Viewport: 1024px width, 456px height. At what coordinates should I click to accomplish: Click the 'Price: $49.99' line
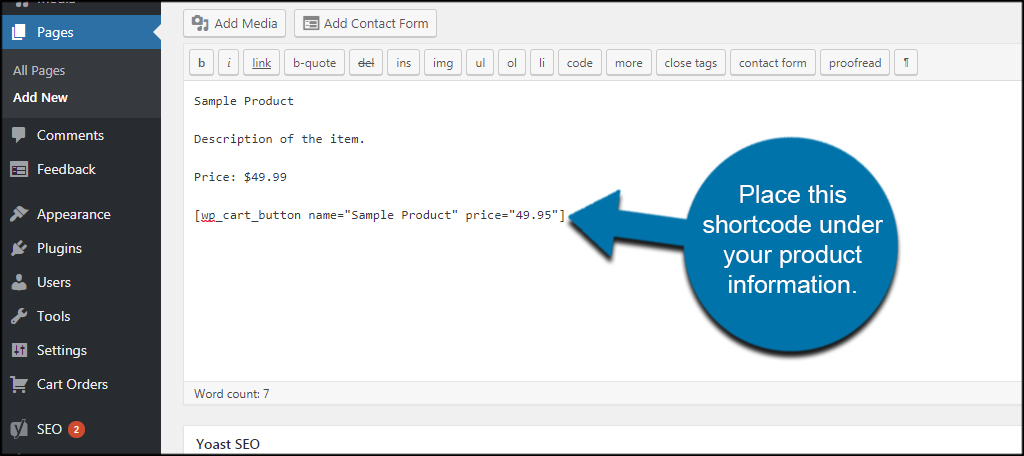240,177
